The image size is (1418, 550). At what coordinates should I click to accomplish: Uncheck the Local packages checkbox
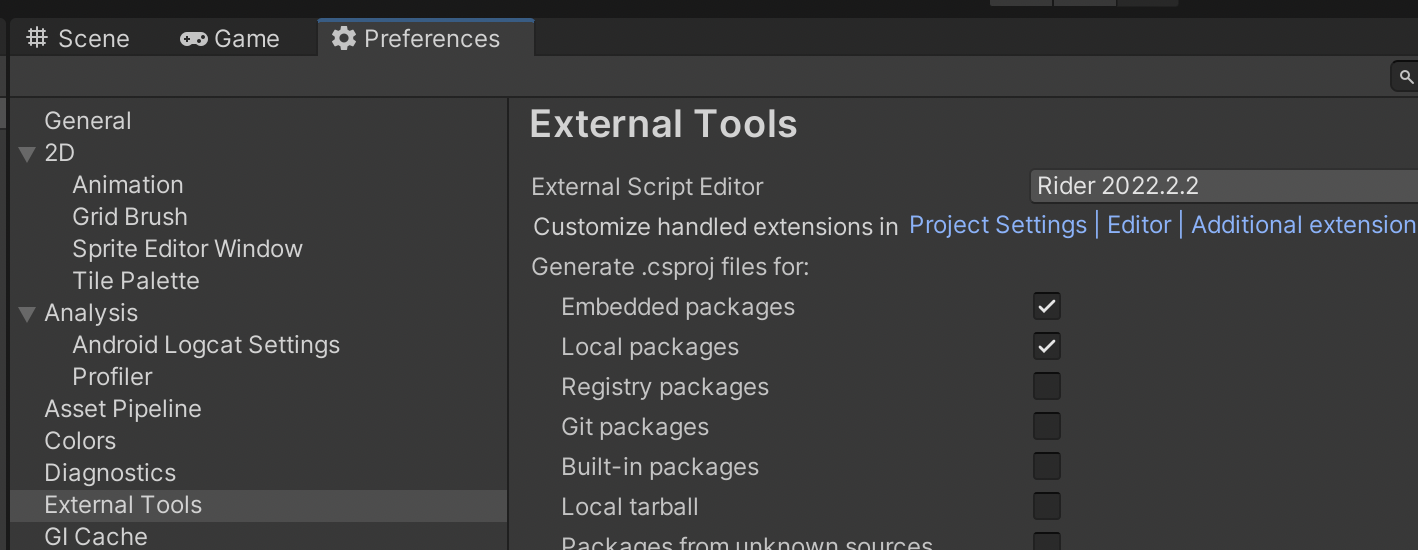(1047, 346)
